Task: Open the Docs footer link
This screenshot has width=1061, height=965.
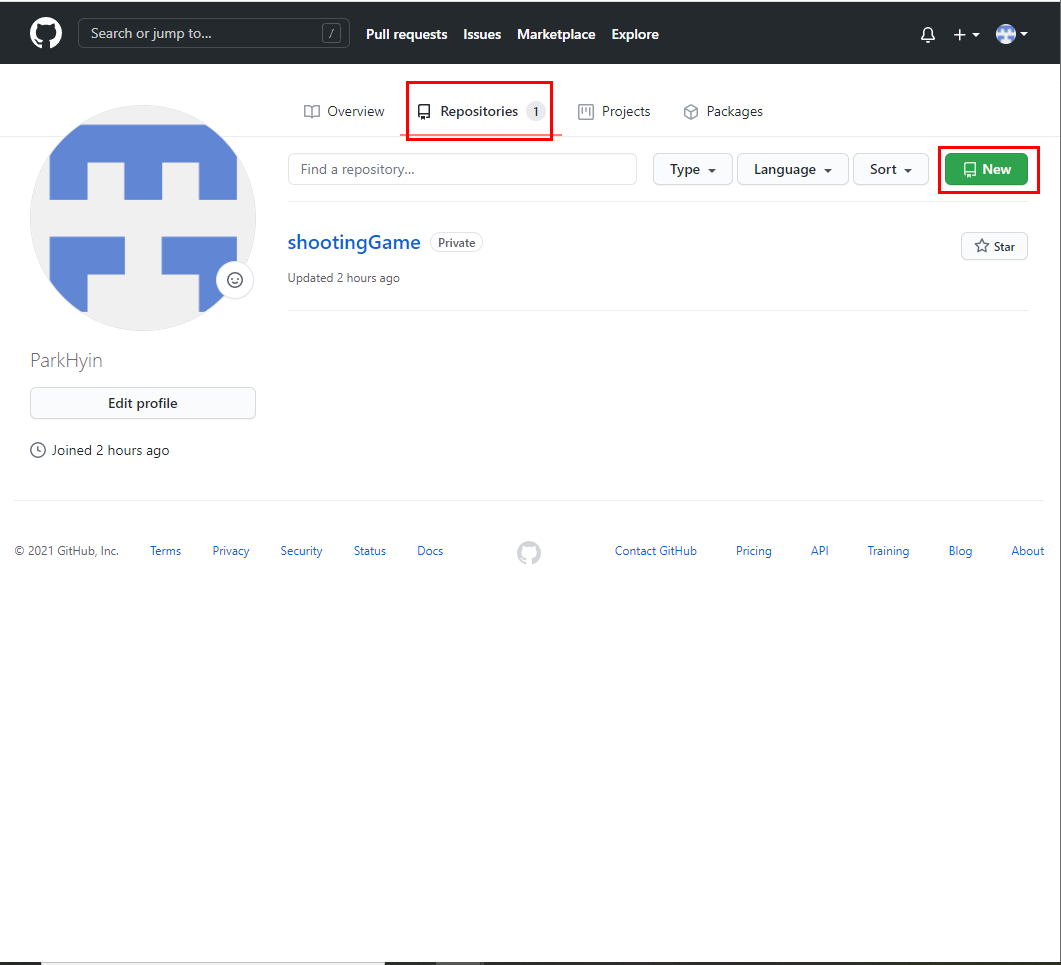Action: coord(430,551)
